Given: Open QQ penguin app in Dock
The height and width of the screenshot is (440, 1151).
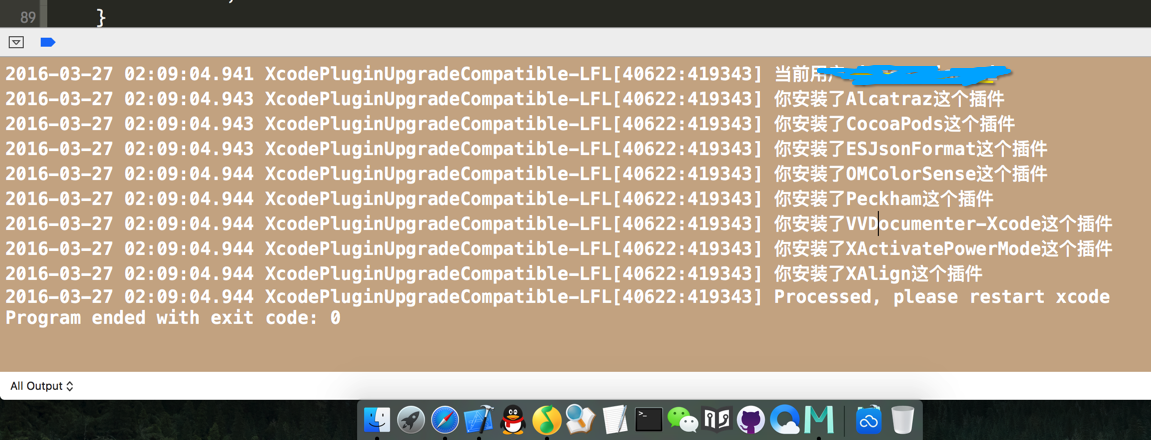Looking at the screenshot, I should coord(512,419).
